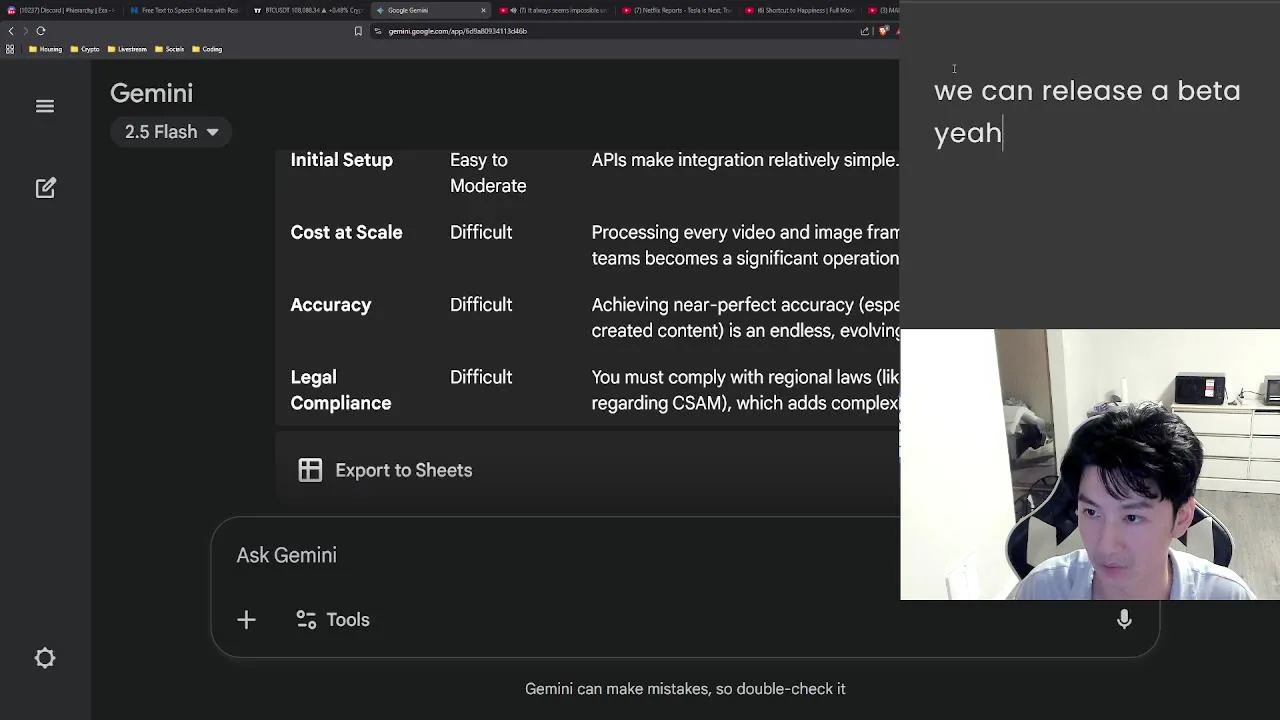1280x720 pixels.
Task: Go forward with browser forward arrow
Action: pos(26,31)
